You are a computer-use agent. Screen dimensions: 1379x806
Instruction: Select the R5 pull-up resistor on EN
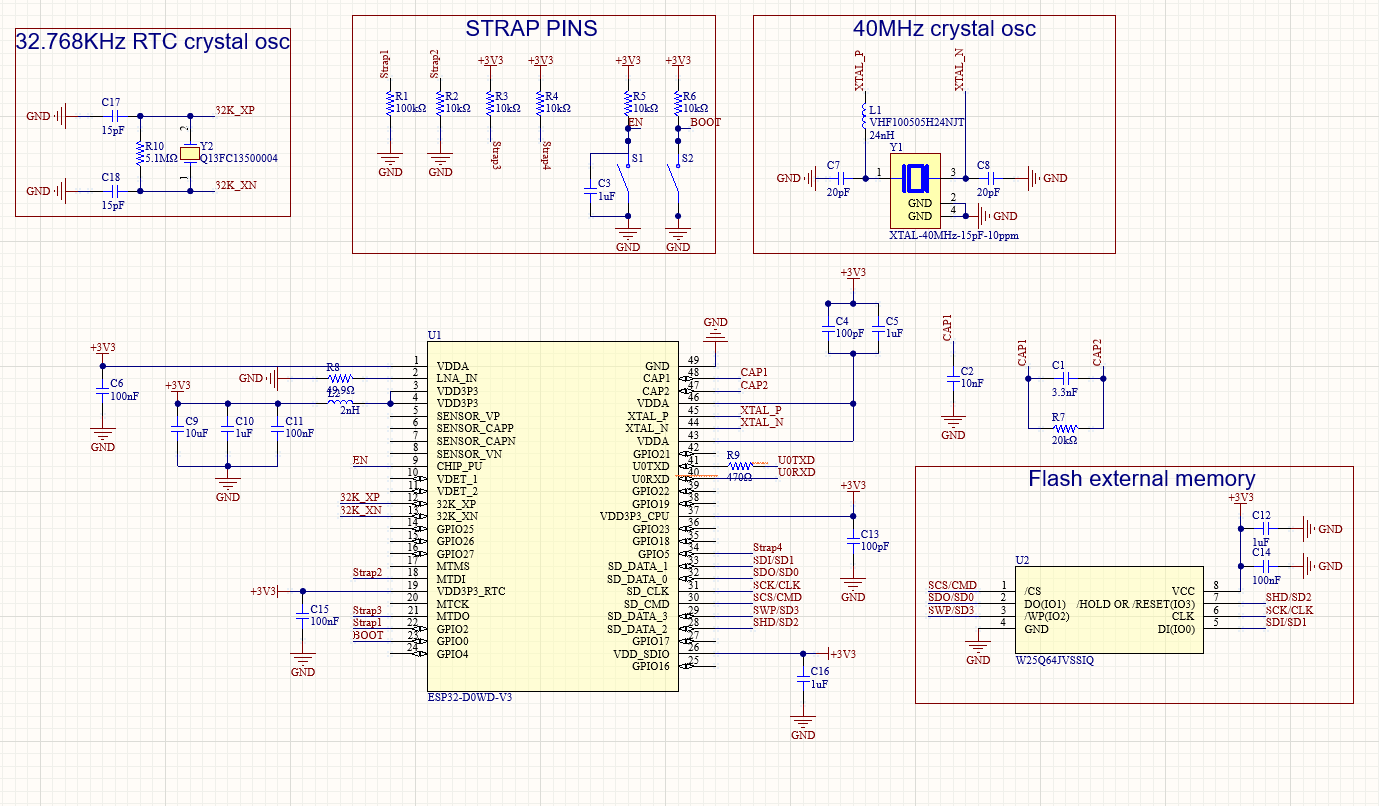pos(628,104)
